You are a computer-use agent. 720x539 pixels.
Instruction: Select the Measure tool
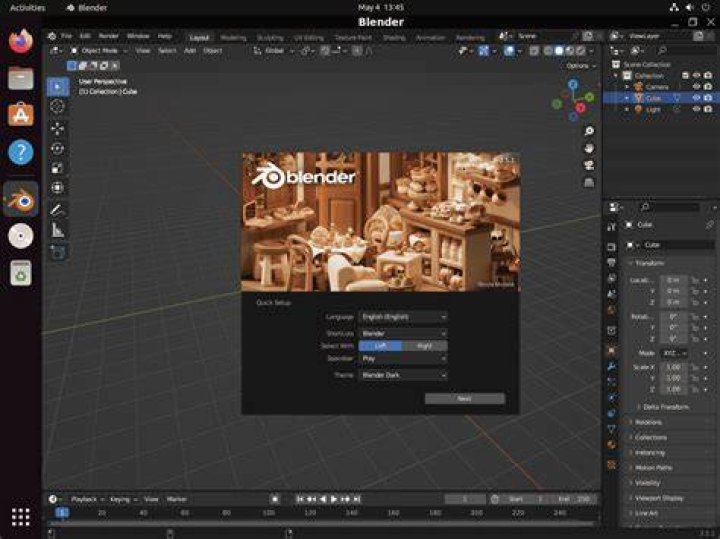57,230
